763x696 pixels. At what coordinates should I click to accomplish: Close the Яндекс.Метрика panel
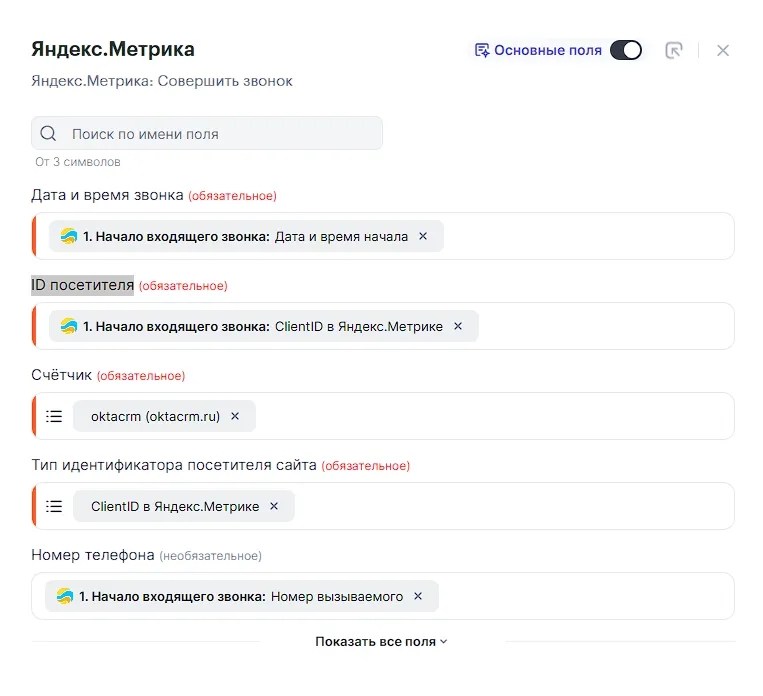pyautogui.click(x=723, y=50)
